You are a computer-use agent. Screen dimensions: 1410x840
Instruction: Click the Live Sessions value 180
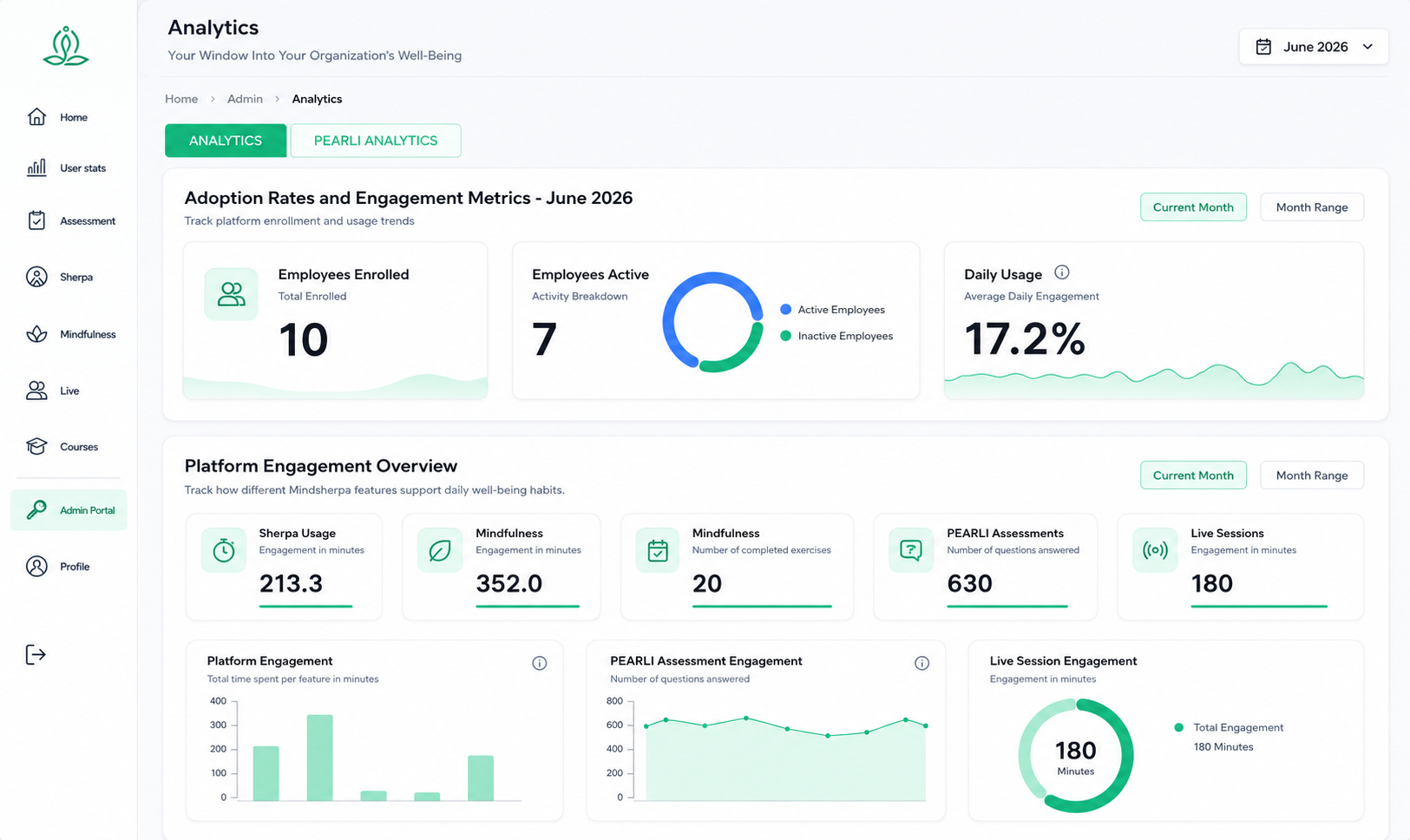pos(1211,583)
